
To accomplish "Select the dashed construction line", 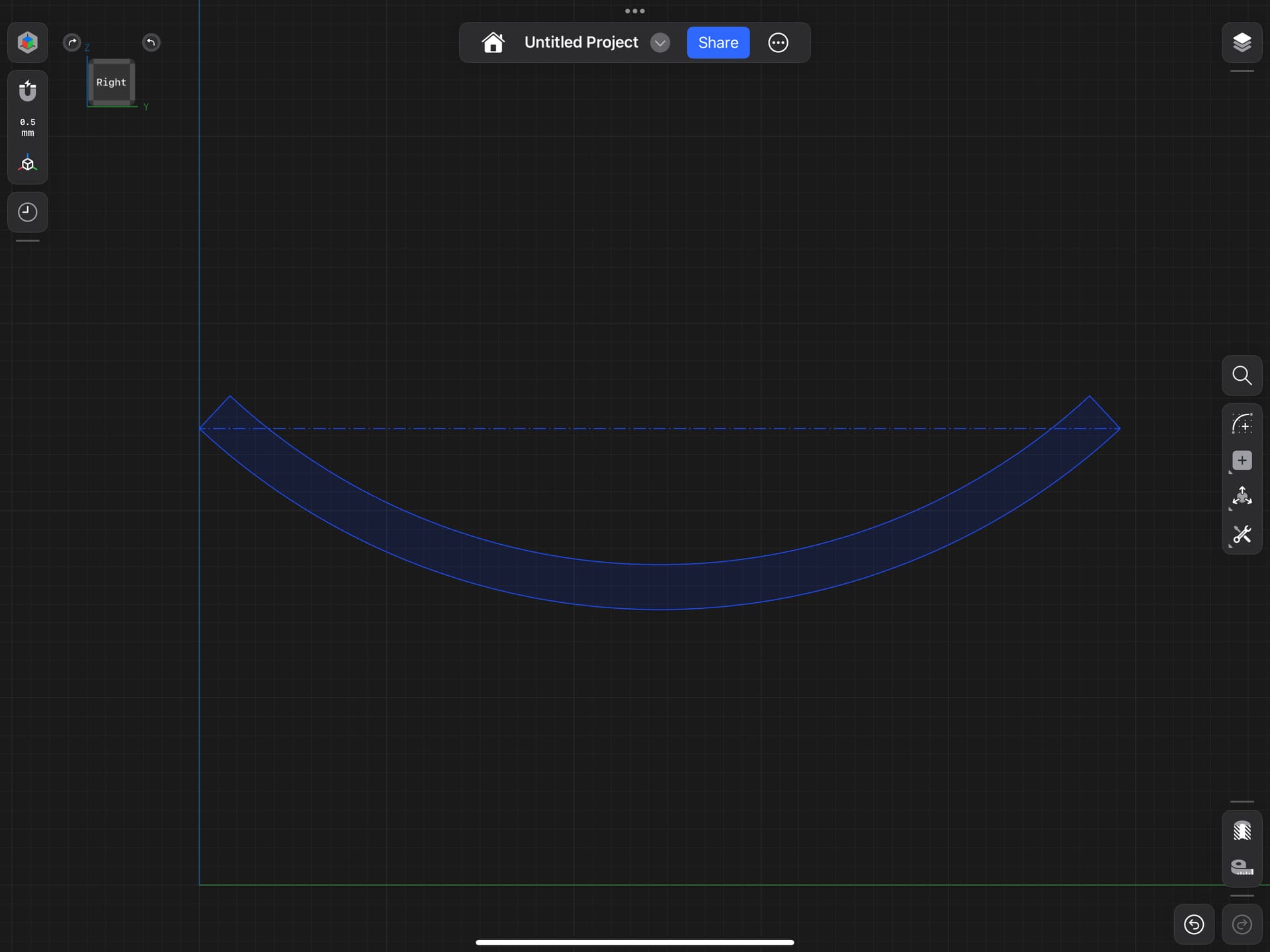I will click(659, 428).
